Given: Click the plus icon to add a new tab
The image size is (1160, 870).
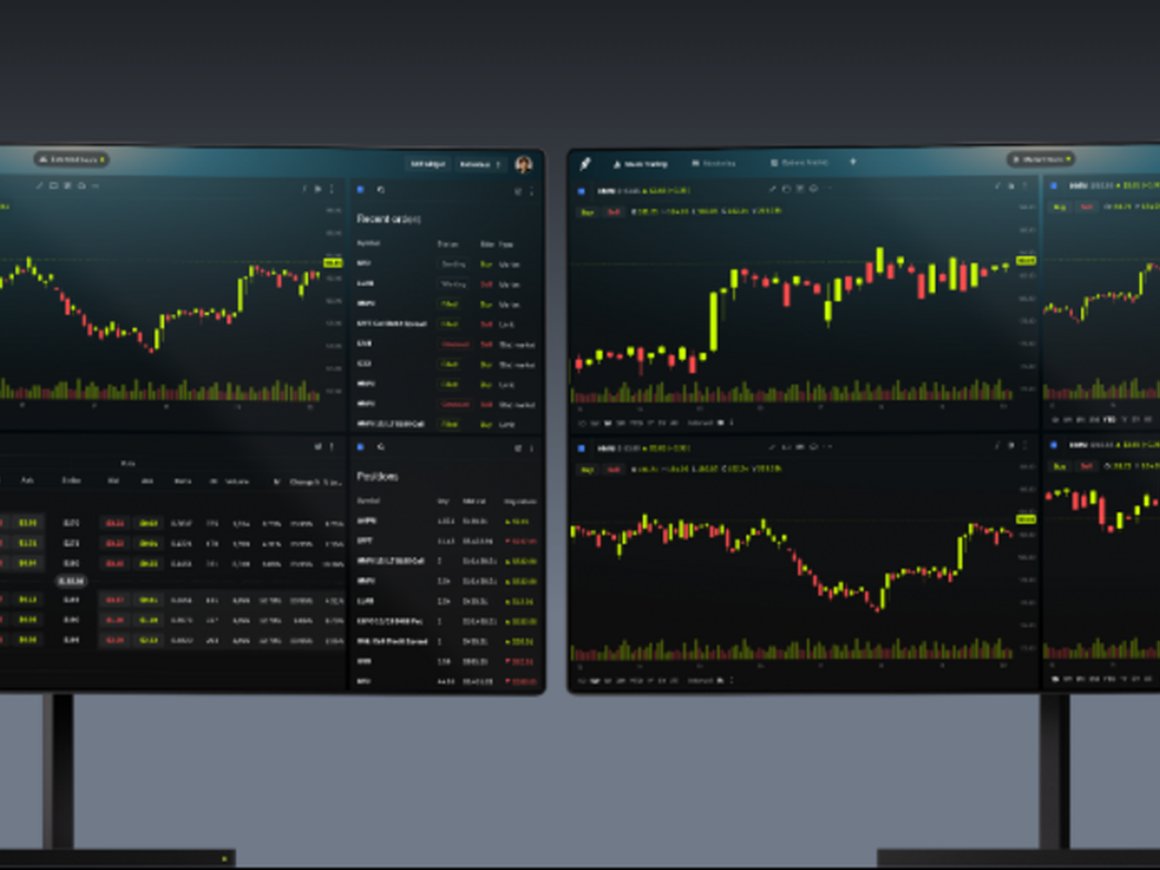Looking at the screenshot, I should (x=853, y=162).
